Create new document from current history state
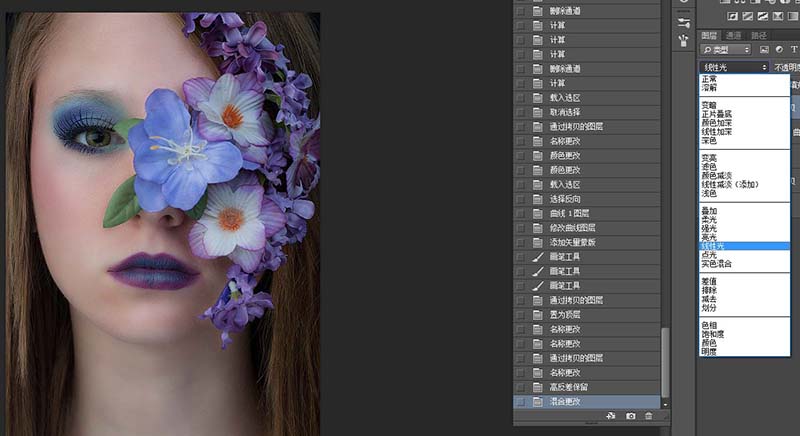 click(x=611, y=416)
